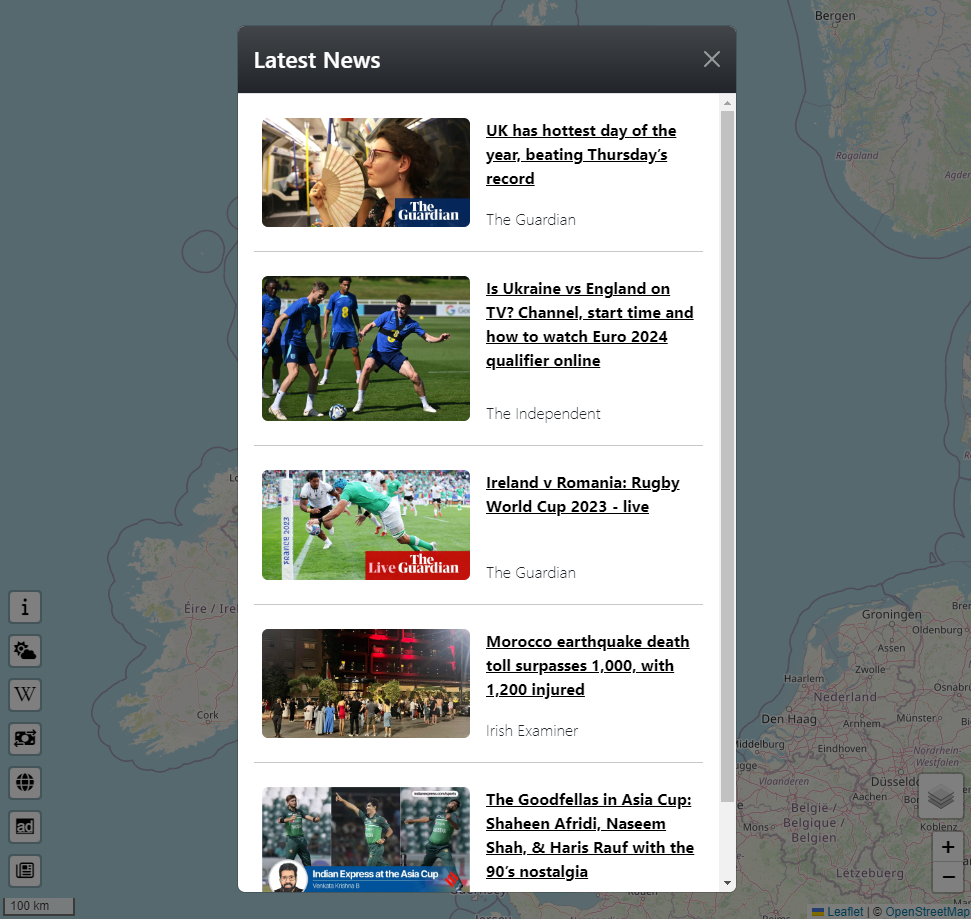The height and width of the screenshot is (919, 971).
Task: Click the globe icon button
Action: 25,782
